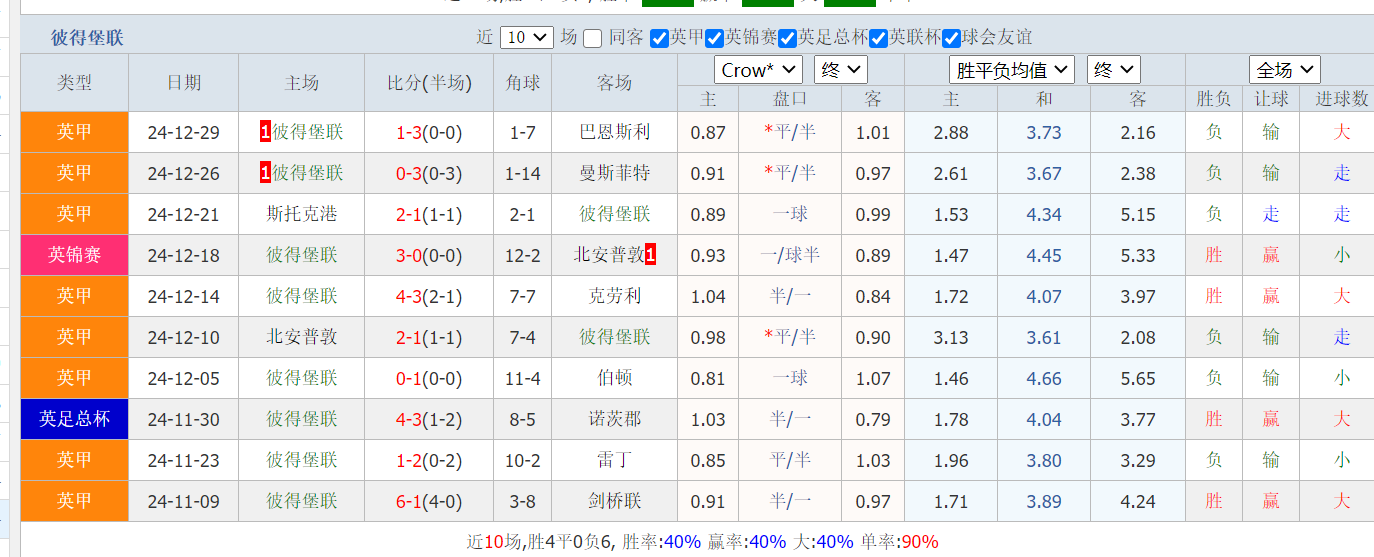The width and height of the screenshot is (1374, 557).
Task: Click the 进球数 column header
Action: click(1341, 99)
